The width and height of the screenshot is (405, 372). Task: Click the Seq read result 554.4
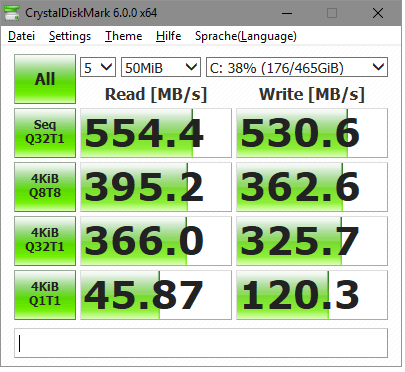pyautogui.click(x=156, y=133)
